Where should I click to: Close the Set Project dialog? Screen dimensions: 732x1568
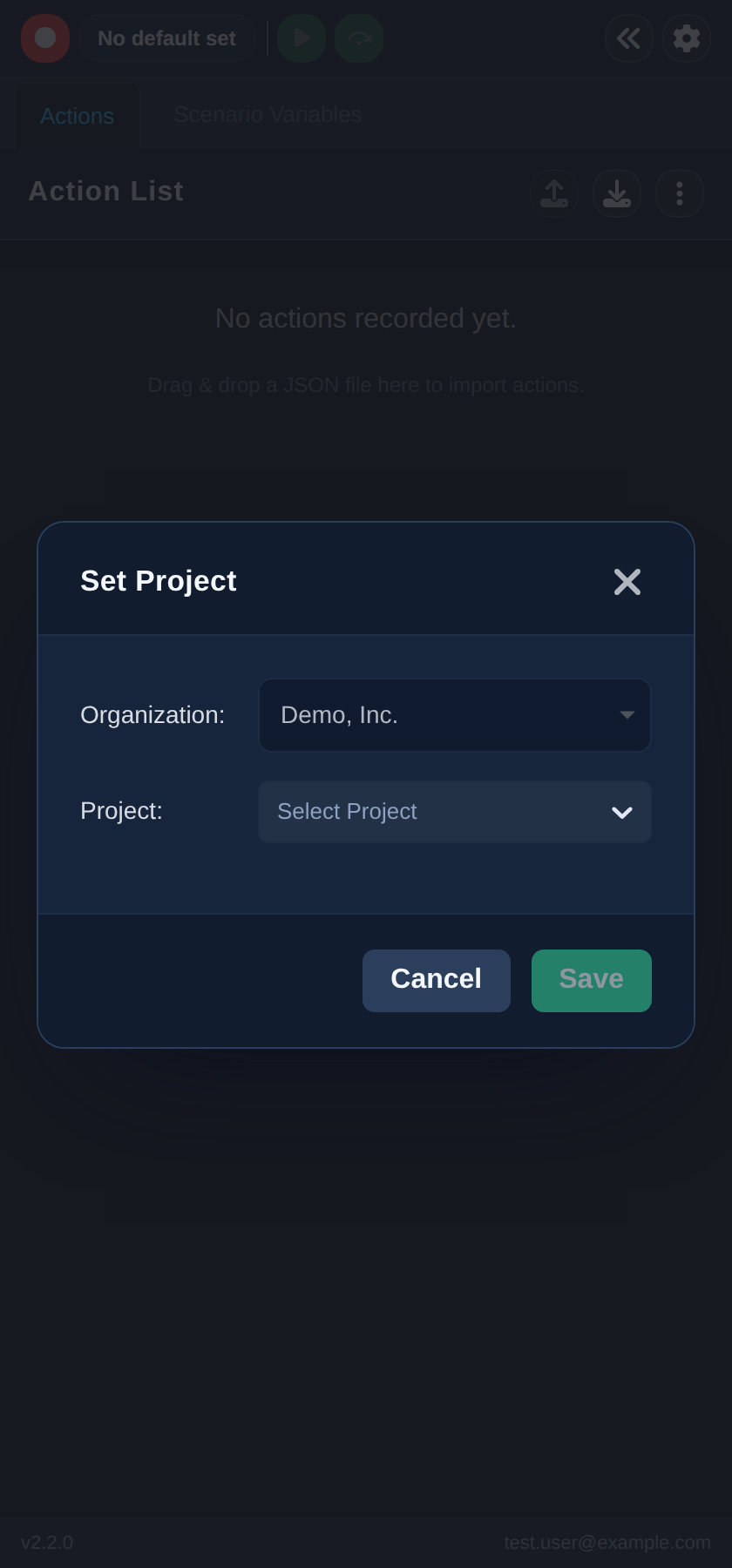tap(627, 582)
